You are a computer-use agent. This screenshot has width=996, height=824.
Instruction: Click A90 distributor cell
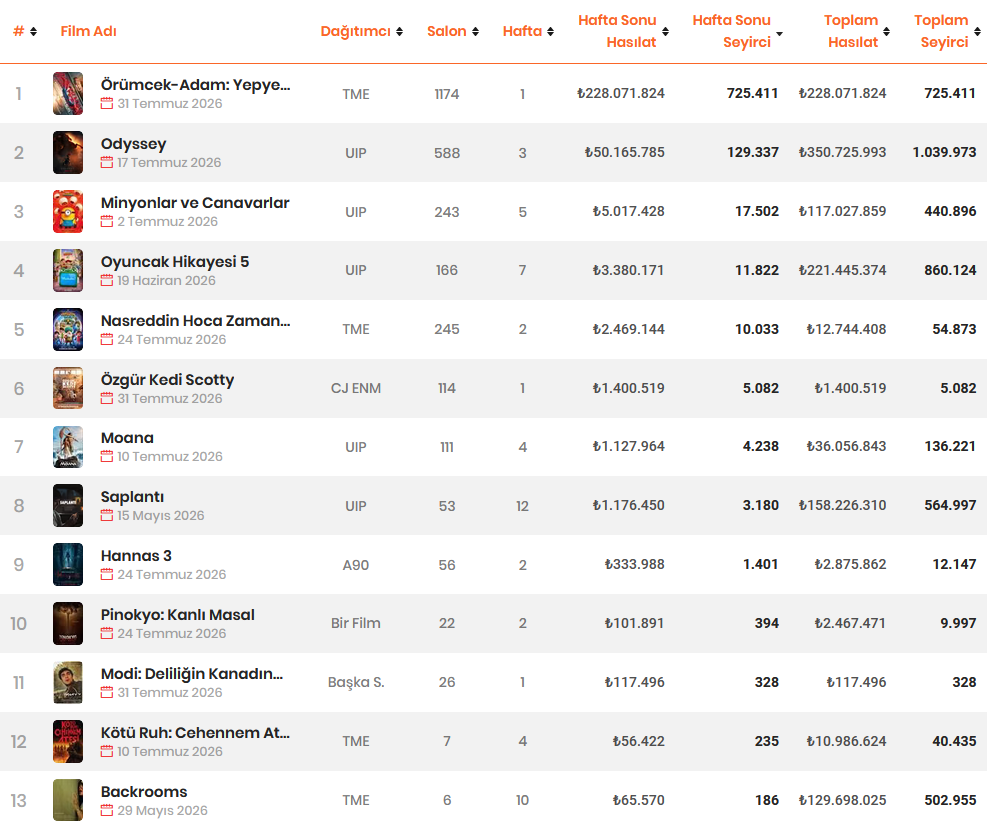356,565
